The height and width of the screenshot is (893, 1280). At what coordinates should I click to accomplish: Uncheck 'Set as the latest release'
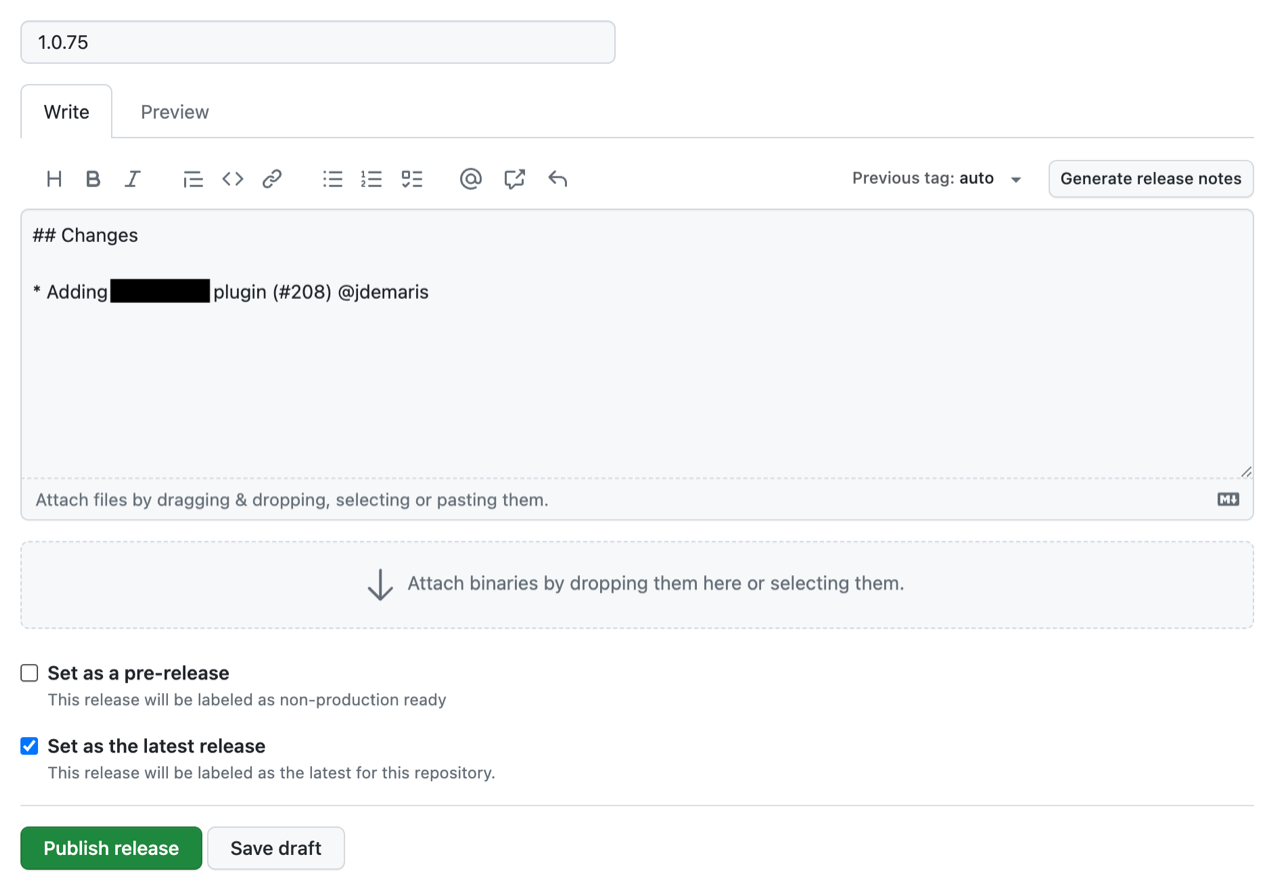click(x=28, y=745)
